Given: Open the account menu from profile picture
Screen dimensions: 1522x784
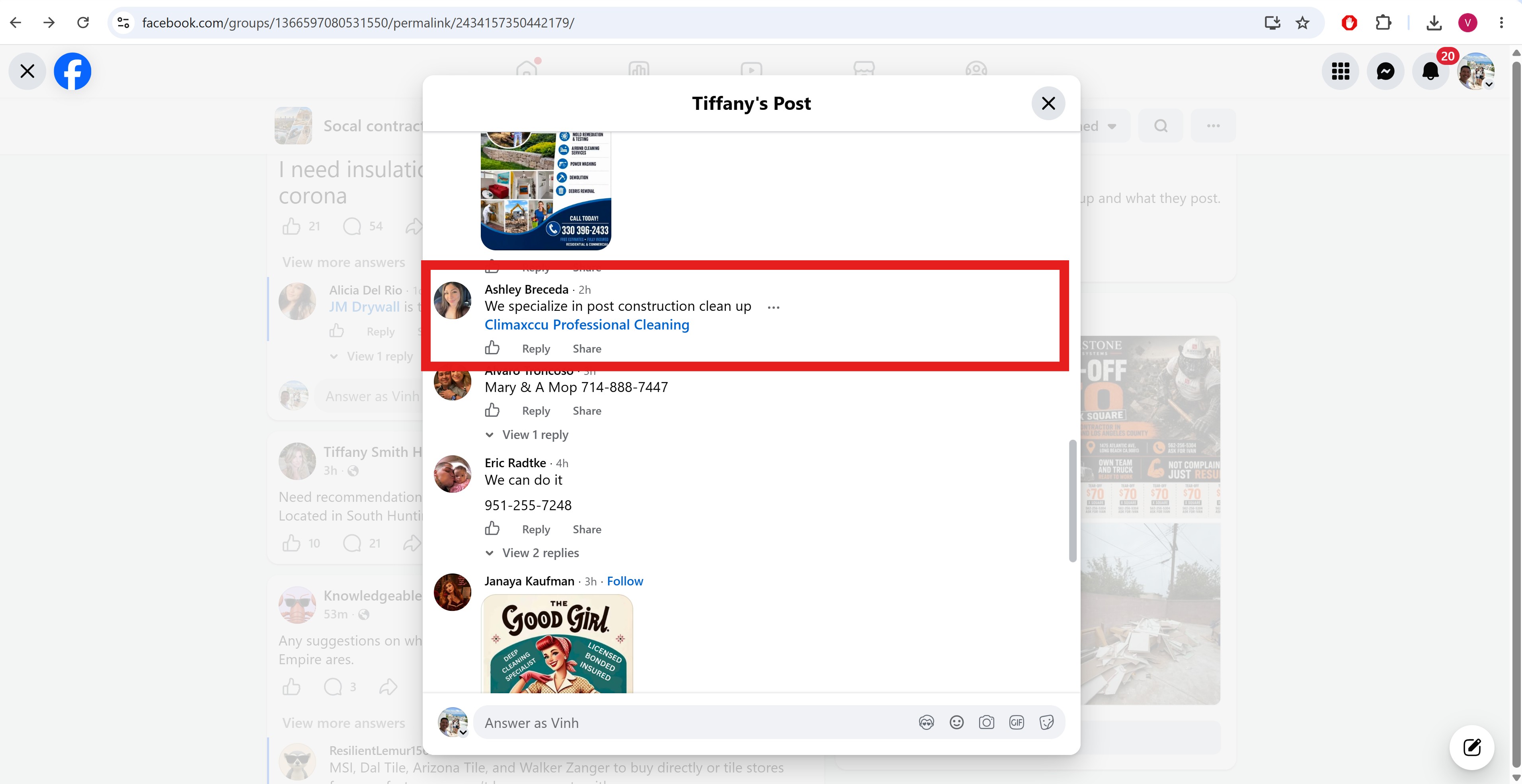Looking at the screenshot, I should pyautogui.click(x=1476, y=72).
